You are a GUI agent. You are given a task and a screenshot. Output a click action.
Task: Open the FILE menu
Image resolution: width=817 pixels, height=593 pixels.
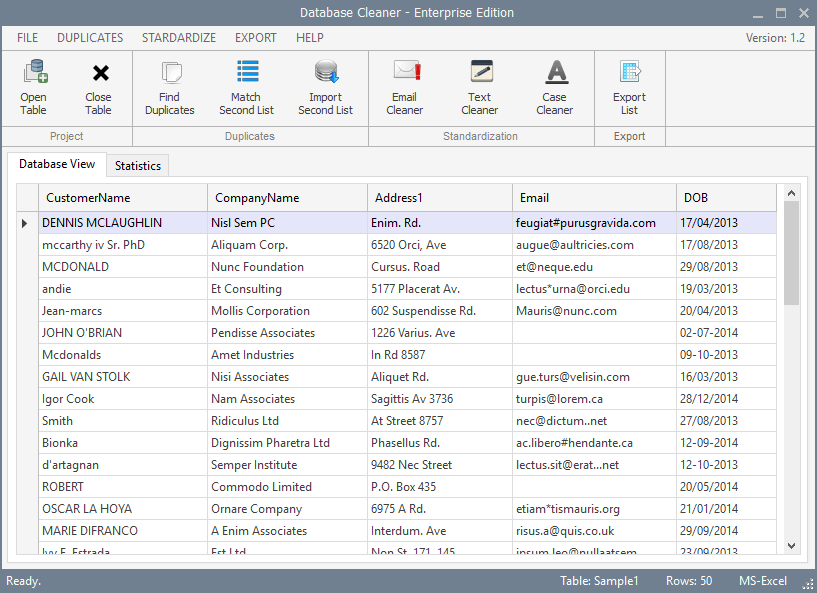point(26,37)
